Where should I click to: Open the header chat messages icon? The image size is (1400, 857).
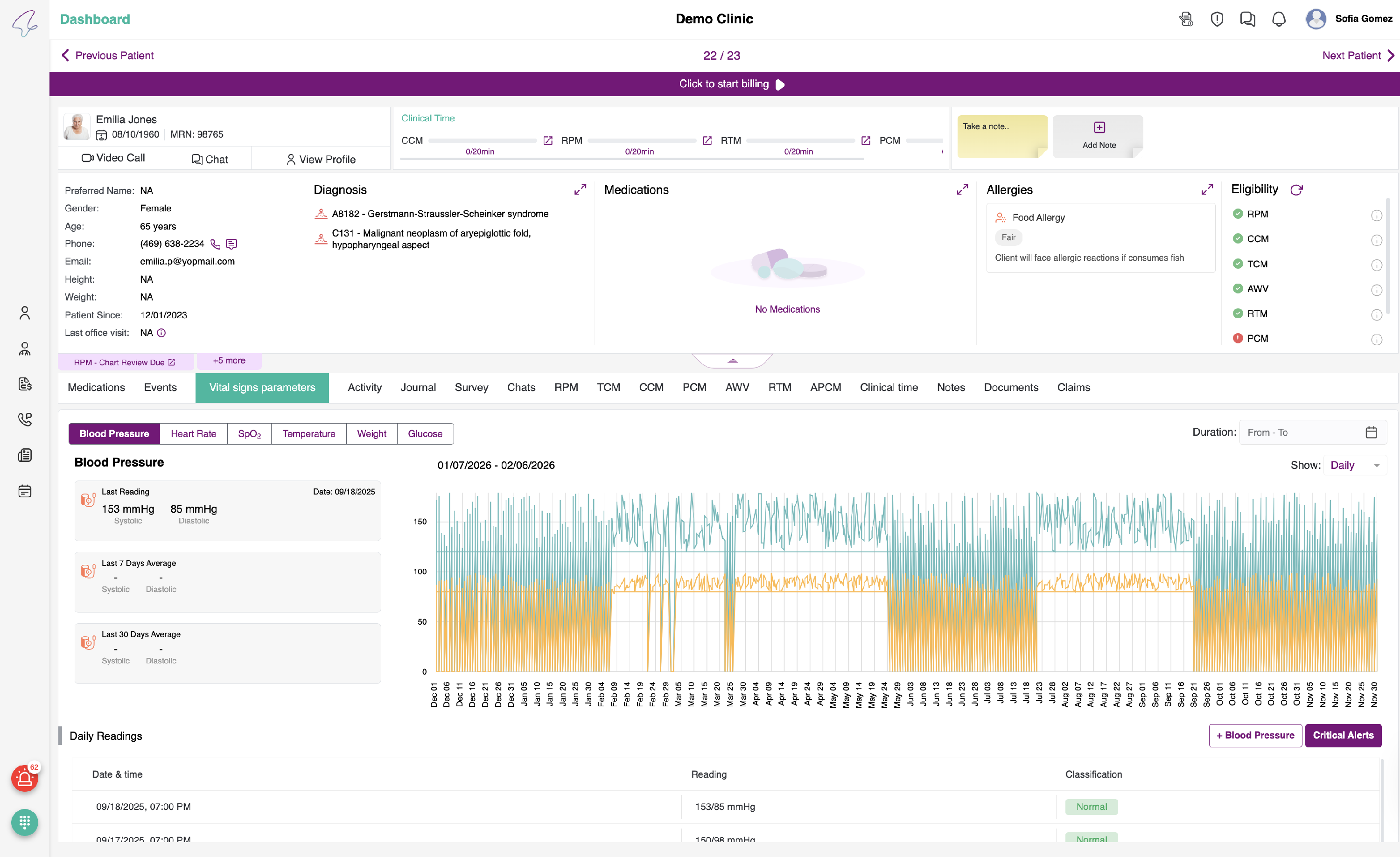1247,19
